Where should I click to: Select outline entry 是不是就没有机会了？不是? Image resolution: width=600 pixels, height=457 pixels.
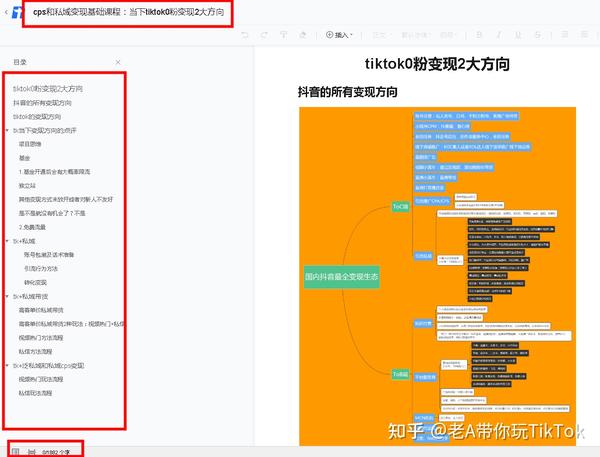(52, 213)
